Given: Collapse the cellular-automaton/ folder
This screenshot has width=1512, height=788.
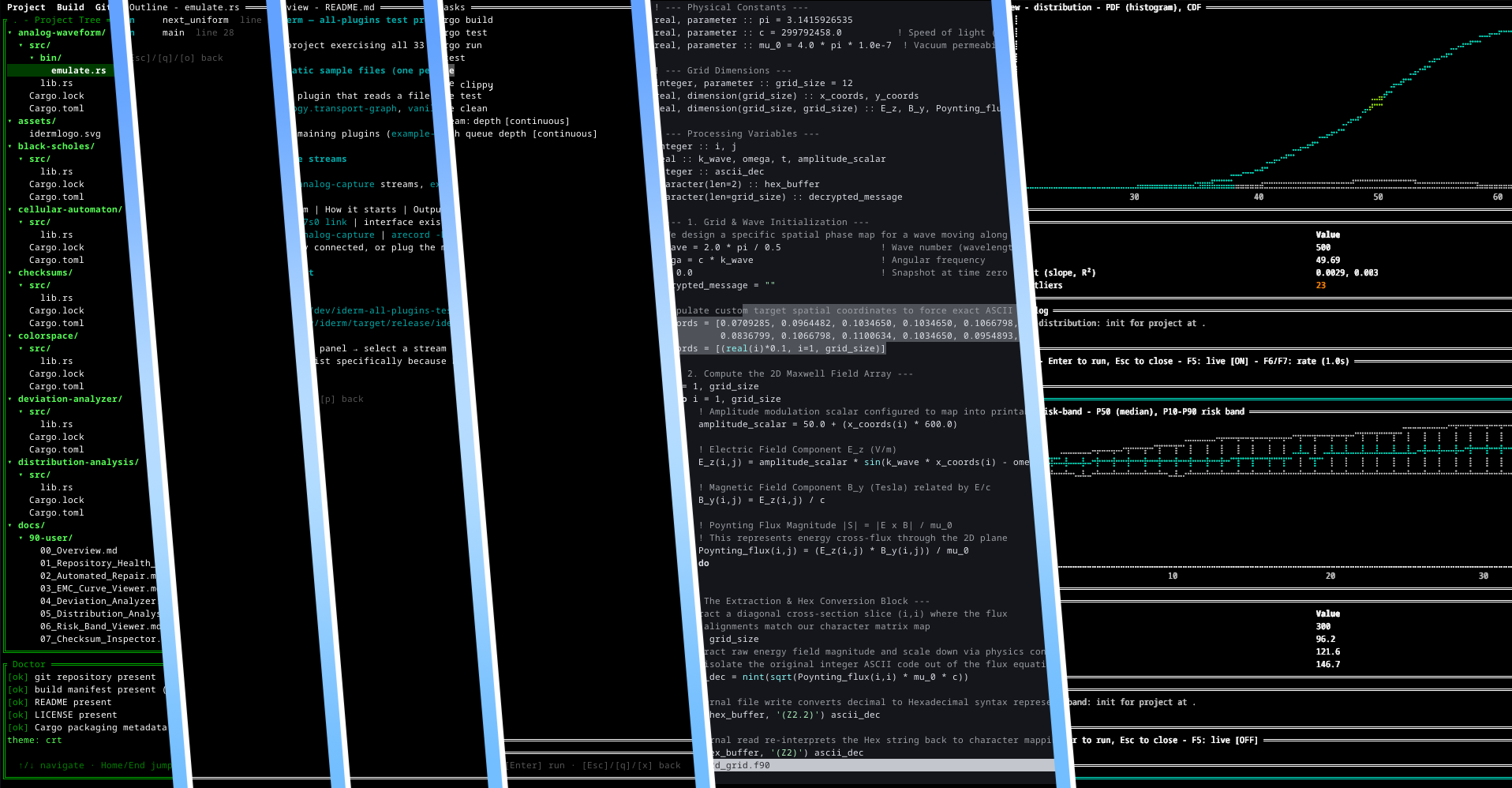Looking at the screenshot, I should click(x=10, y=209).
